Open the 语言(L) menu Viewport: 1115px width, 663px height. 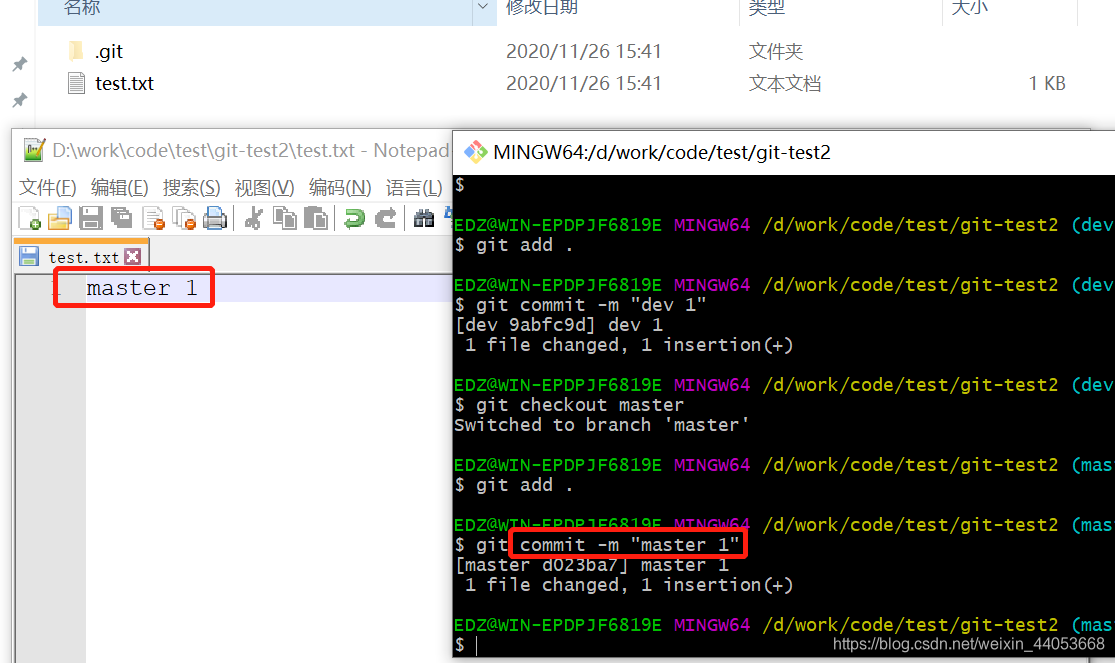click(x=414, y=188)
